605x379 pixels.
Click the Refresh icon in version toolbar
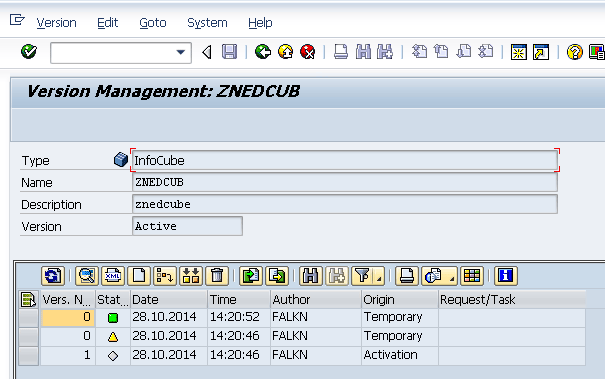click(x=52, y=276)
